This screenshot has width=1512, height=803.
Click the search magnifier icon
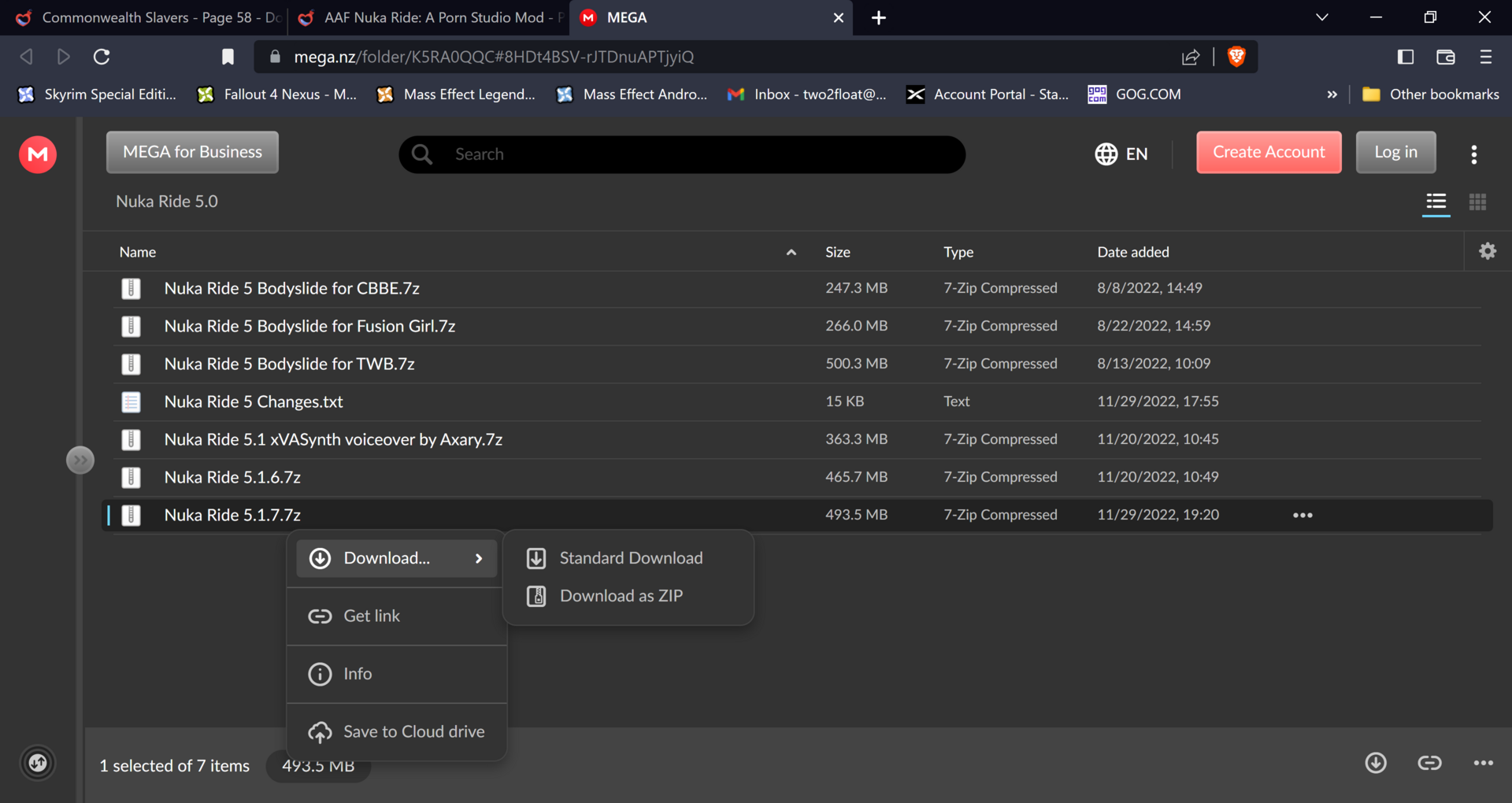422,154
